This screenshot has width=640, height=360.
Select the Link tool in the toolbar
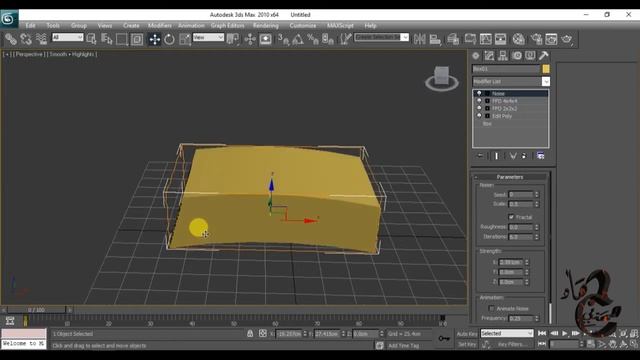pos(11,39)
